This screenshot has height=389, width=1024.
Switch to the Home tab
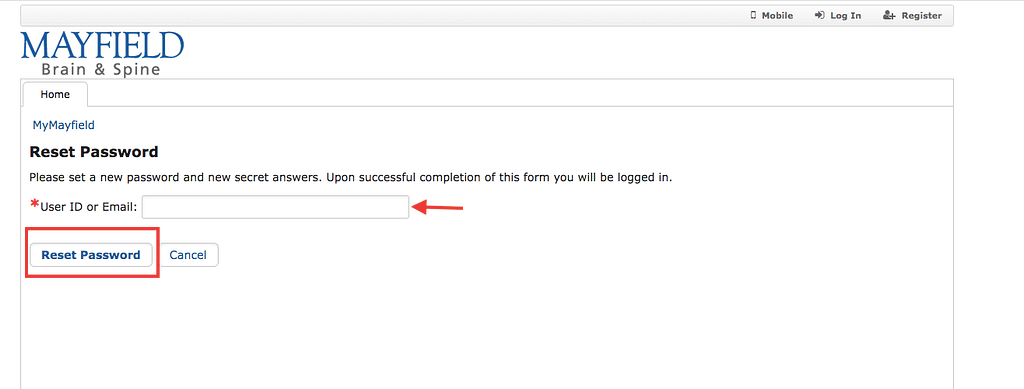point(55,94)
